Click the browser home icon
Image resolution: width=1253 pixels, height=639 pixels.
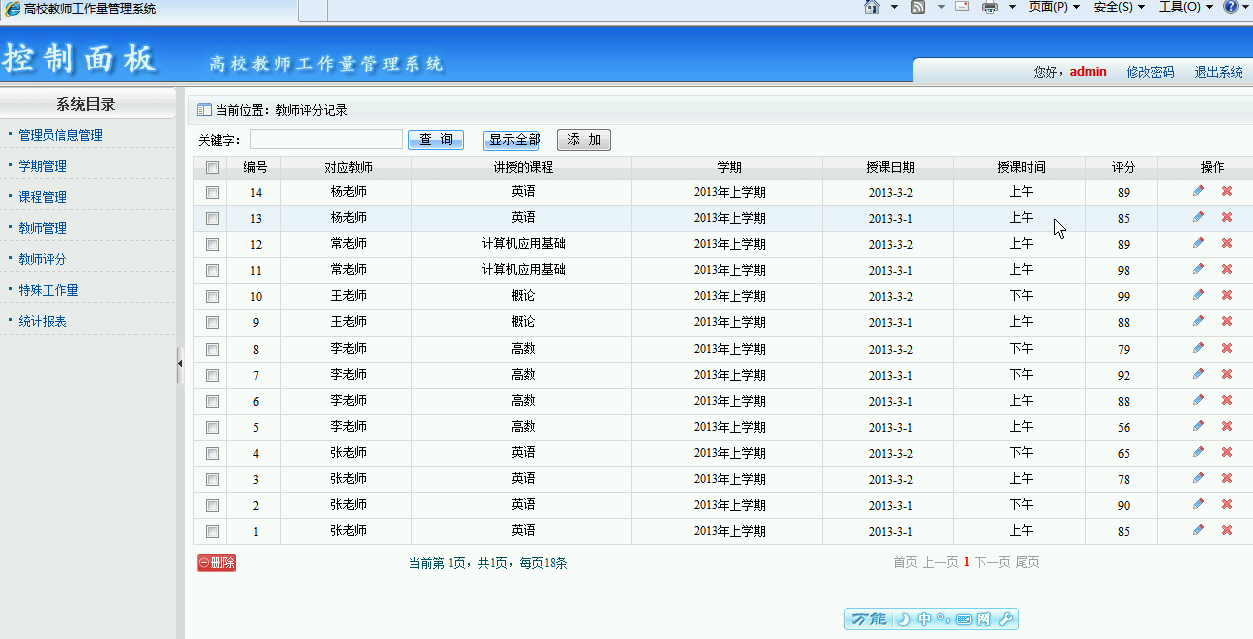(872, 7)
